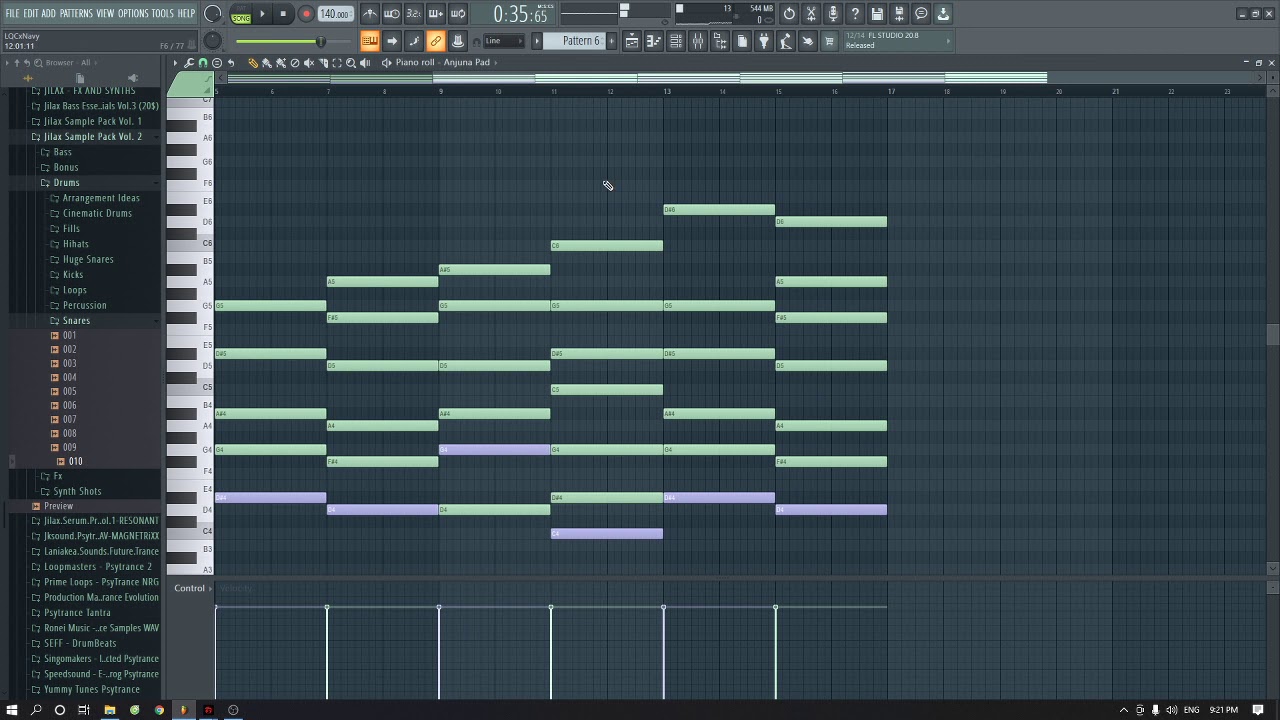Open the plugin picker plug icon

[764, 41]
